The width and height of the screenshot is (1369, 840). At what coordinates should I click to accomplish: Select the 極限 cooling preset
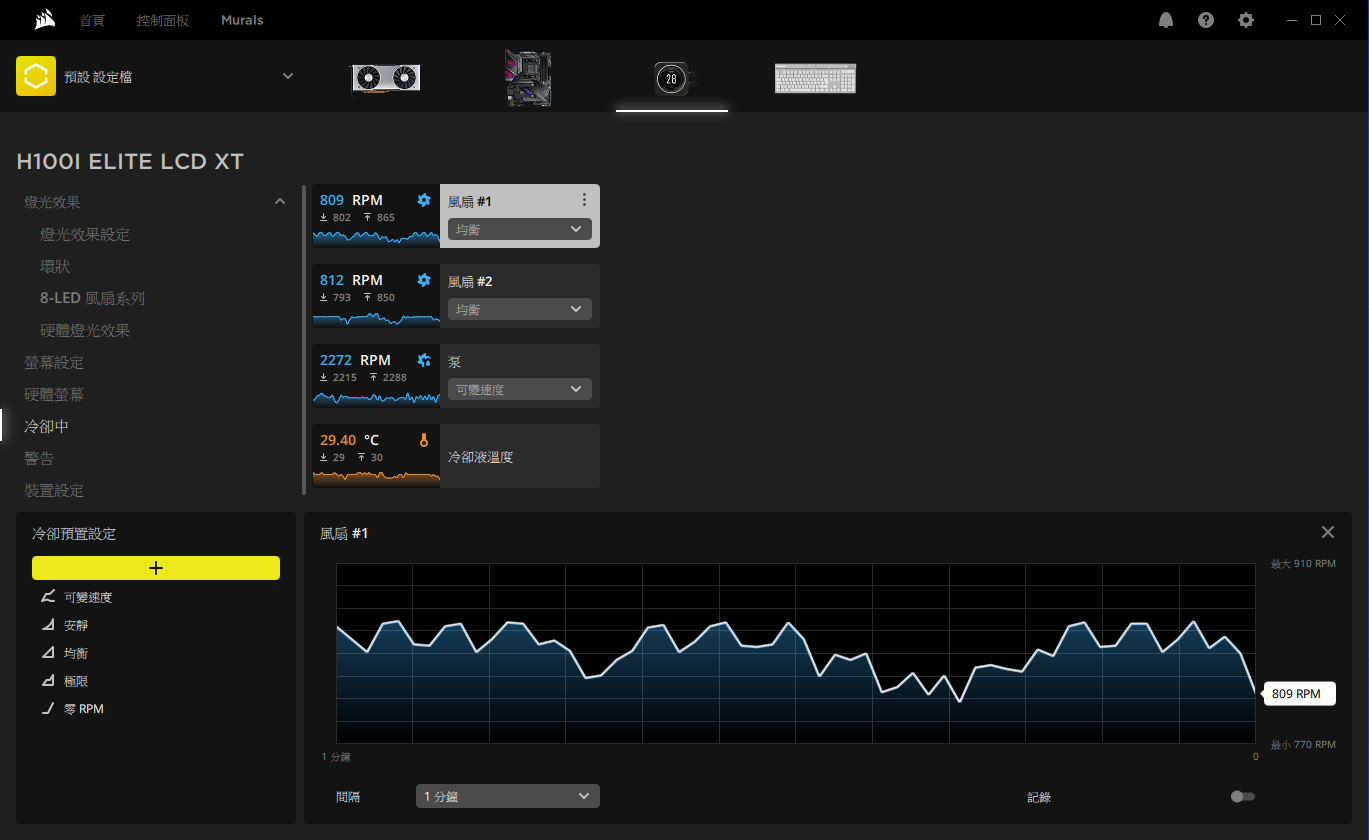(76, 681)
